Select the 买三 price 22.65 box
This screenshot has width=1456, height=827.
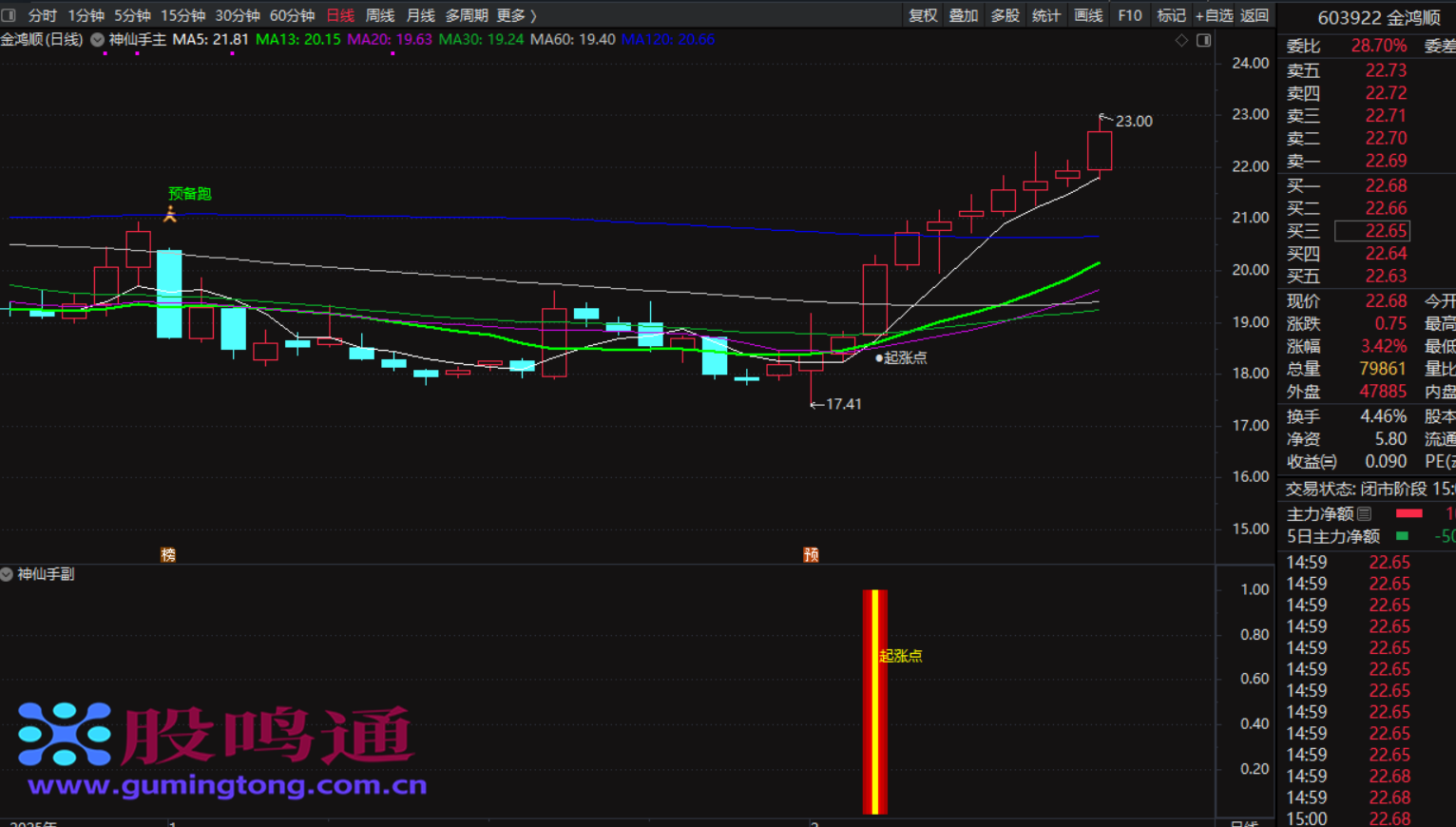tap(1372, 231)
